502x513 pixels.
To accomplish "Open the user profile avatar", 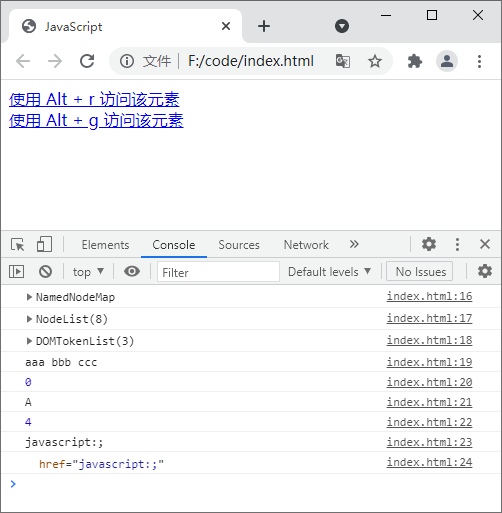I will pos(447,61).
